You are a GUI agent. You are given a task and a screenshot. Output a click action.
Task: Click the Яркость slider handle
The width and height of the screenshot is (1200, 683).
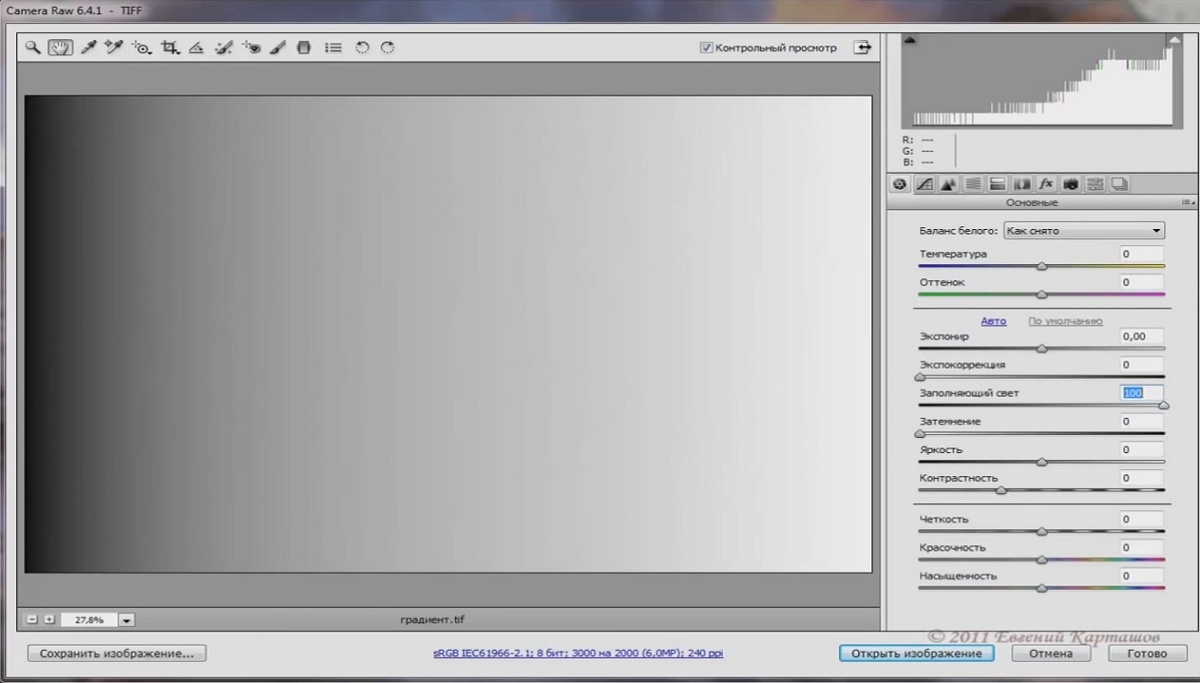click(x=1042, y=461)
